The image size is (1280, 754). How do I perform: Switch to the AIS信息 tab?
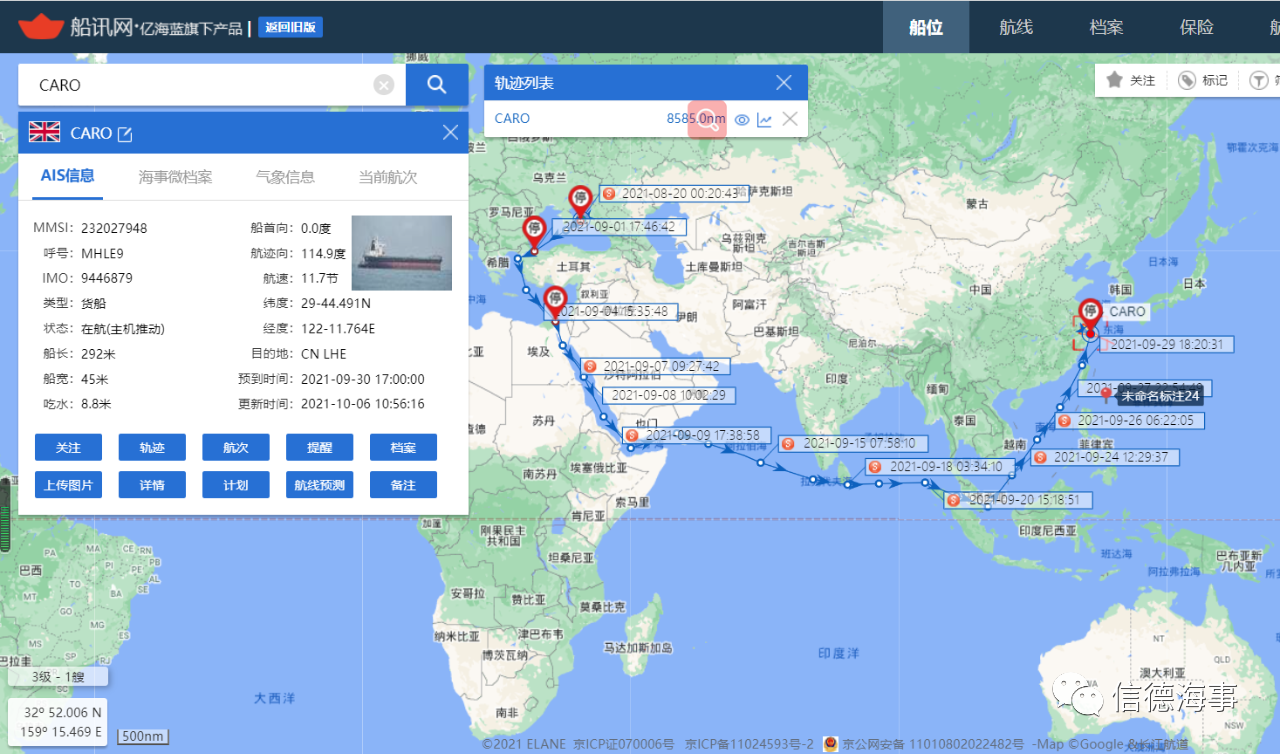(68, 176)
